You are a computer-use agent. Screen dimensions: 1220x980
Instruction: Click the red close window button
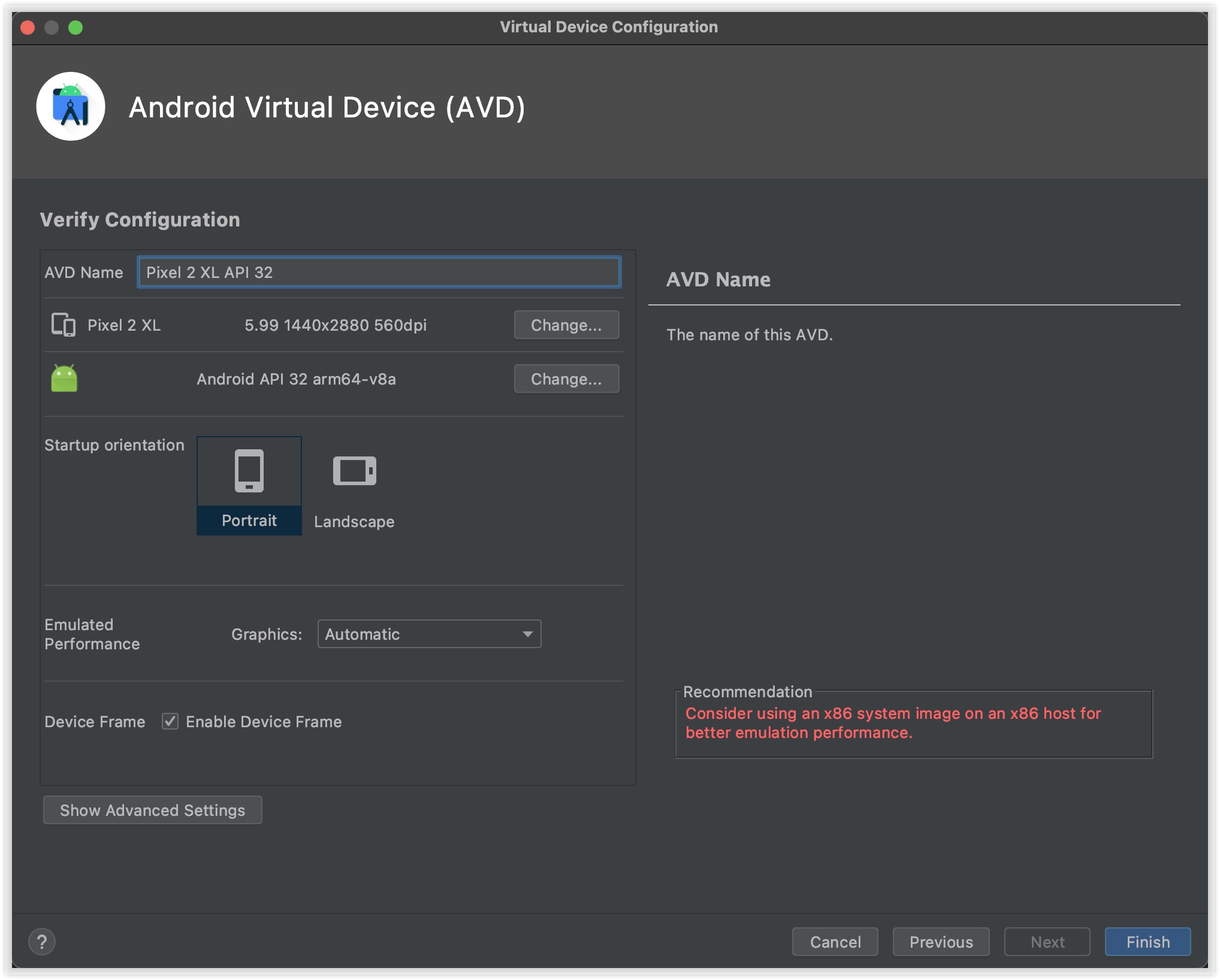tap(28, 27)
